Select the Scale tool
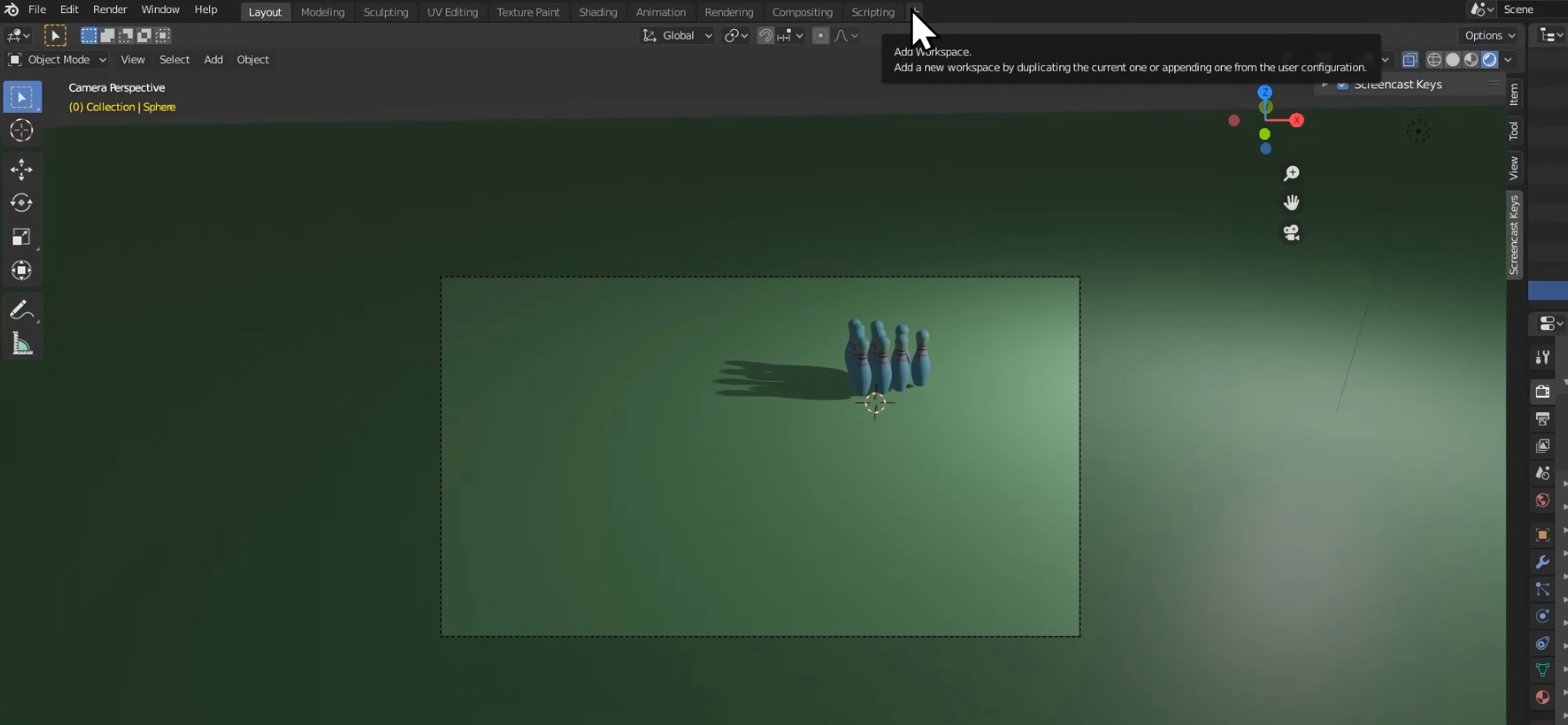The width and height of the screenshot is (1568, 725). click(x=22, y=237)
